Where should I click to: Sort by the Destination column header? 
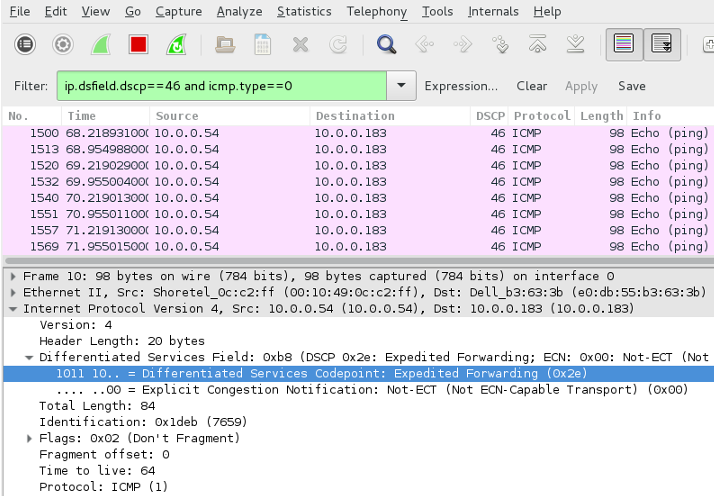click(390, 116)
